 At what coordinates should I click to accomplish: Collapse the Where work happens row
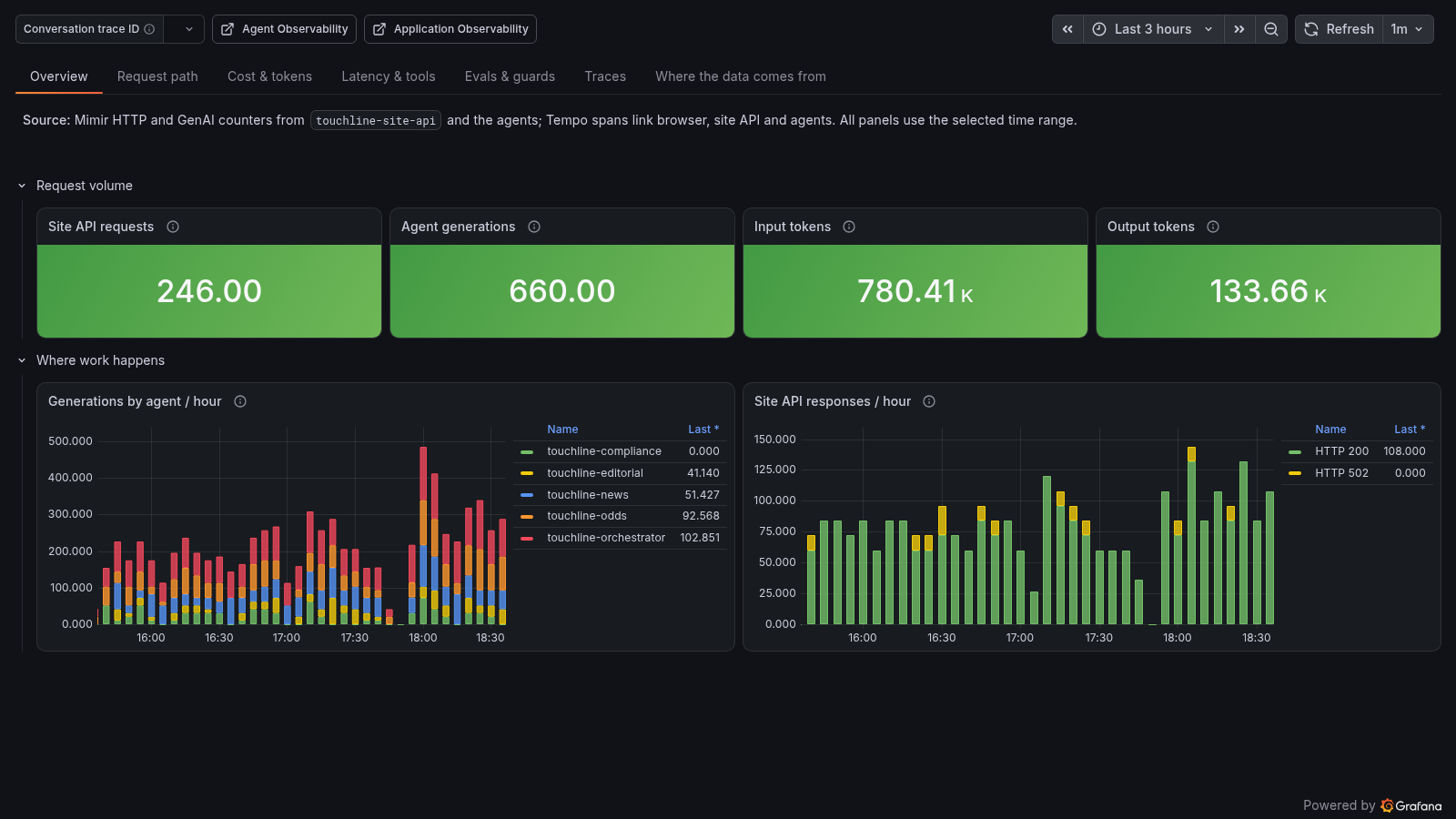click(x=22, y=360)
